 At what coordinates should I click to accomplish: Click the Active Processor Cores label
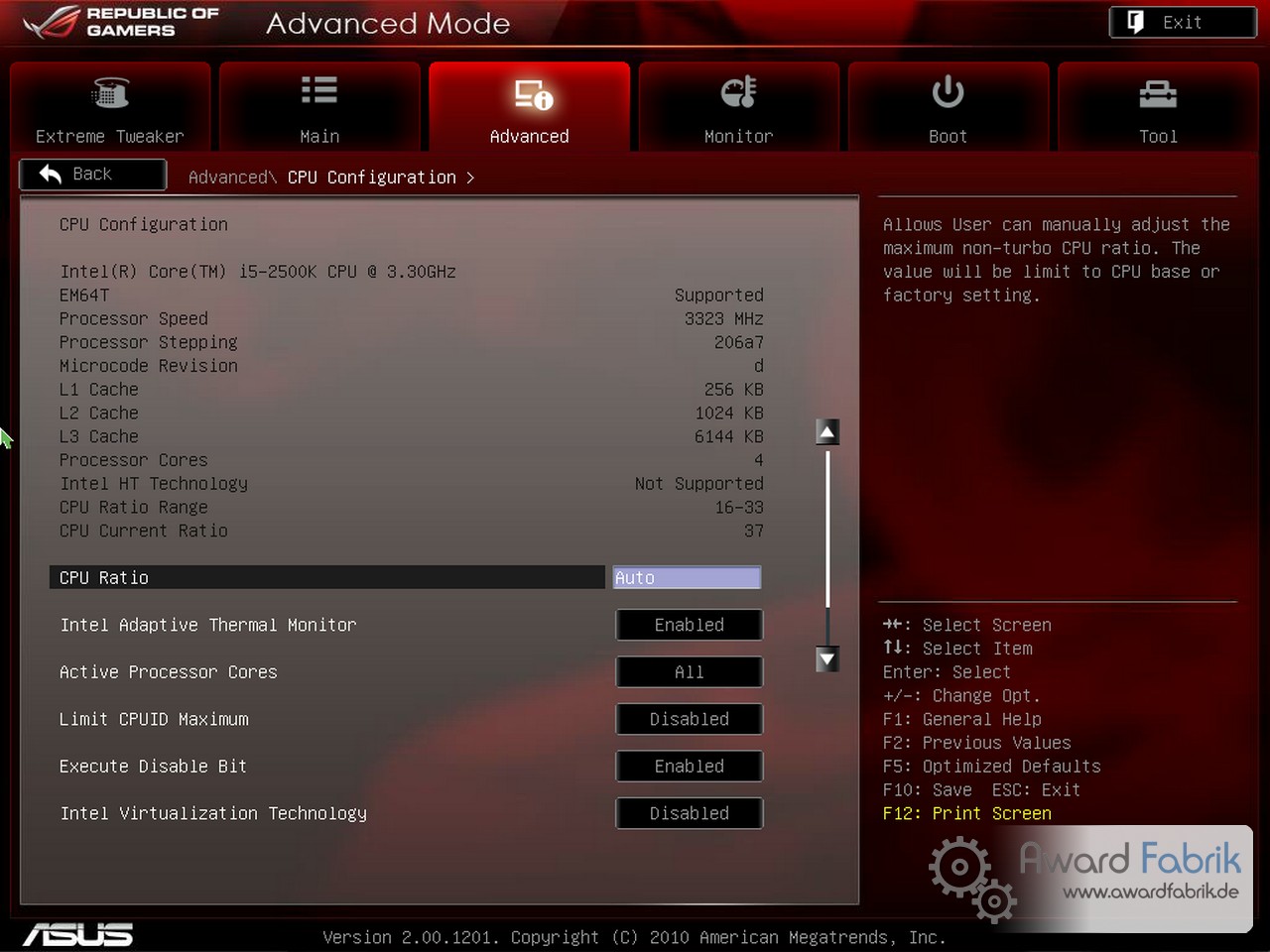coord(169,671)
